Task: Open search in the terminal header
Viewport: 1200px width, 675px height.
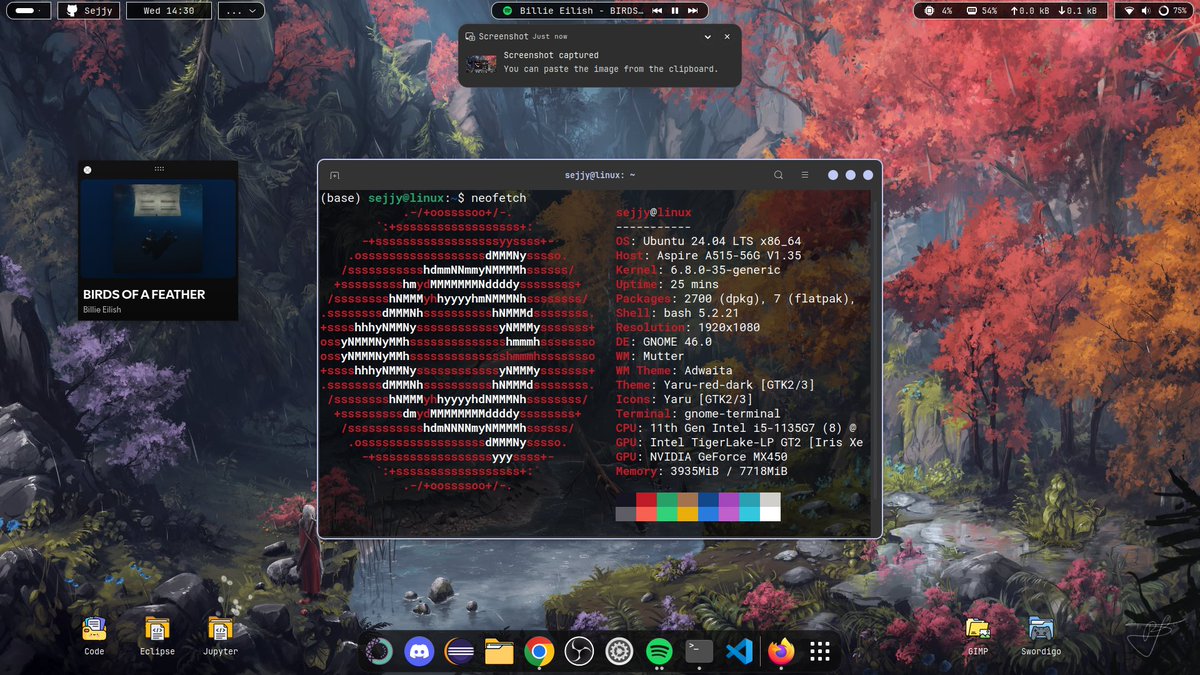Action: pos(778,175)
